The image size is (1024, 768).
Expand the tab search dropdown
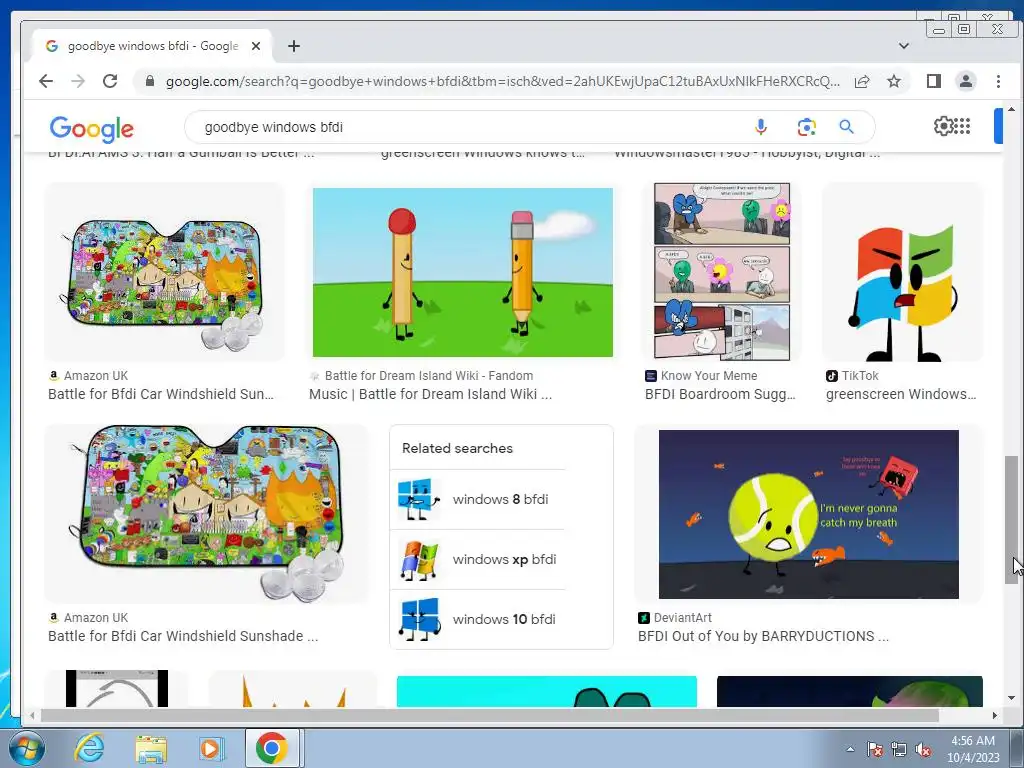(x=904, y=46)
